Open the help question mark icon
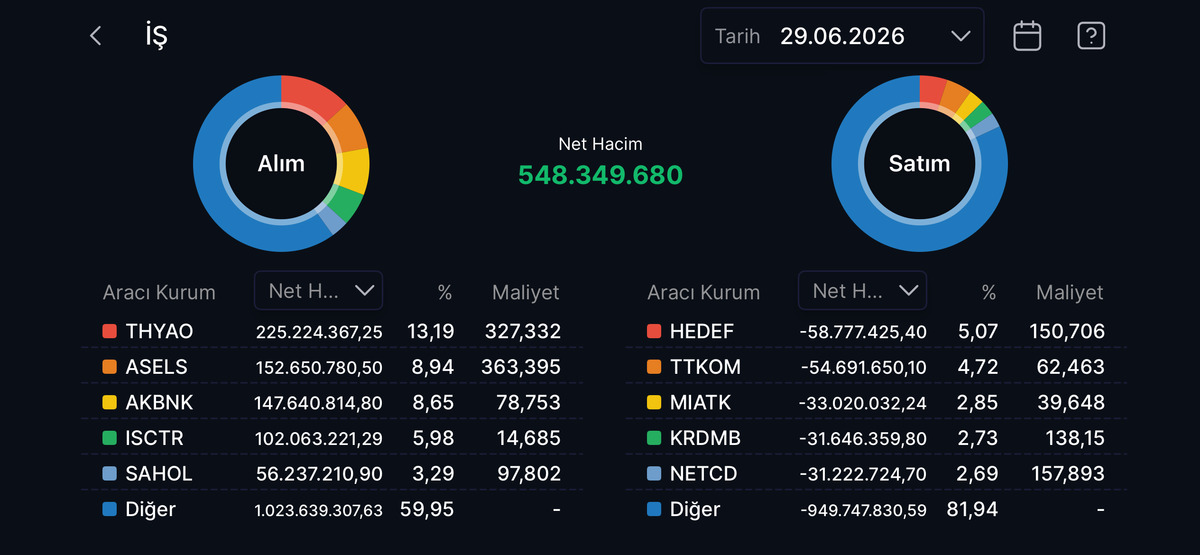The width and height of the screenshot is (1200, 555). (1091, 36)
